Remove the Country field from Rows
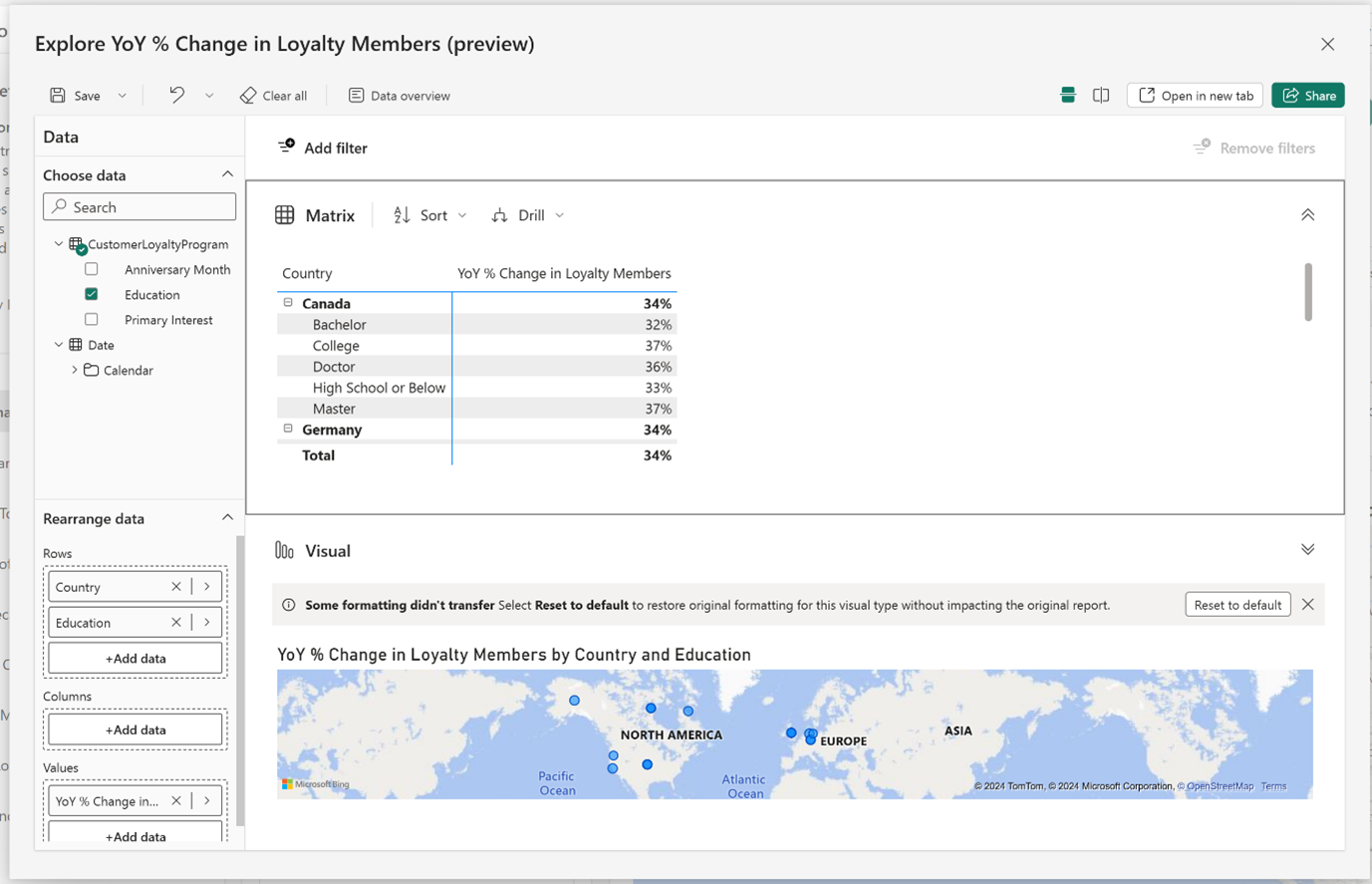 (176, 587)
